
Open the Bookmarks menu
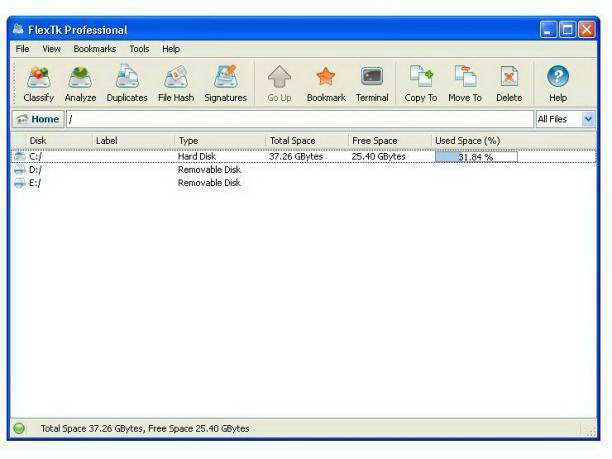click(95, 49)
